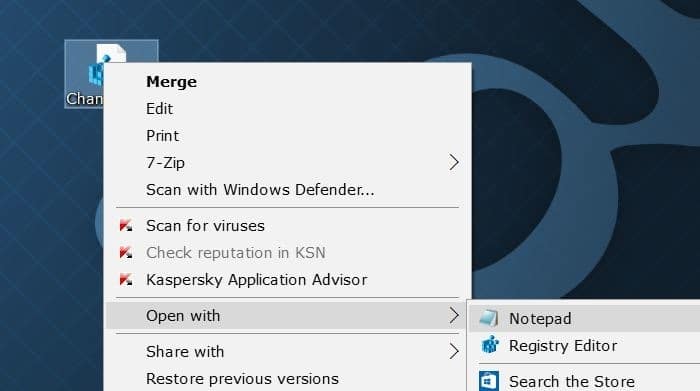This screenshot has height=391, width=700.
Task: Click the Windows Store bag icon
Action: coord(489,381)
